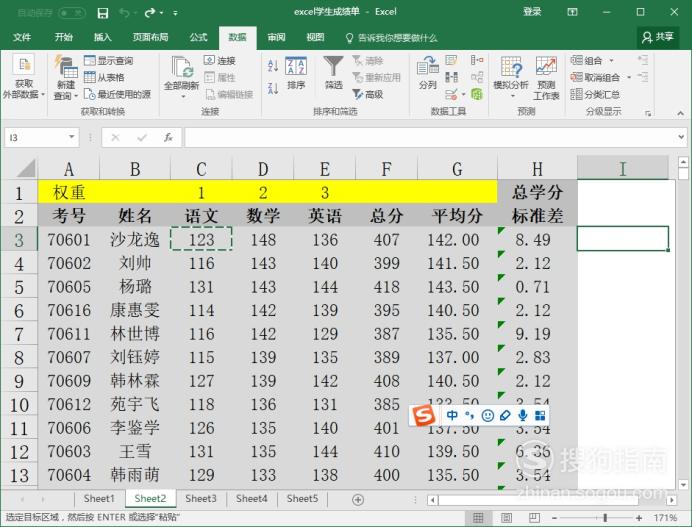Viewport: 692px width, 527px height.
Task: Click the 共享 share button
Action: tap(658, 37)
